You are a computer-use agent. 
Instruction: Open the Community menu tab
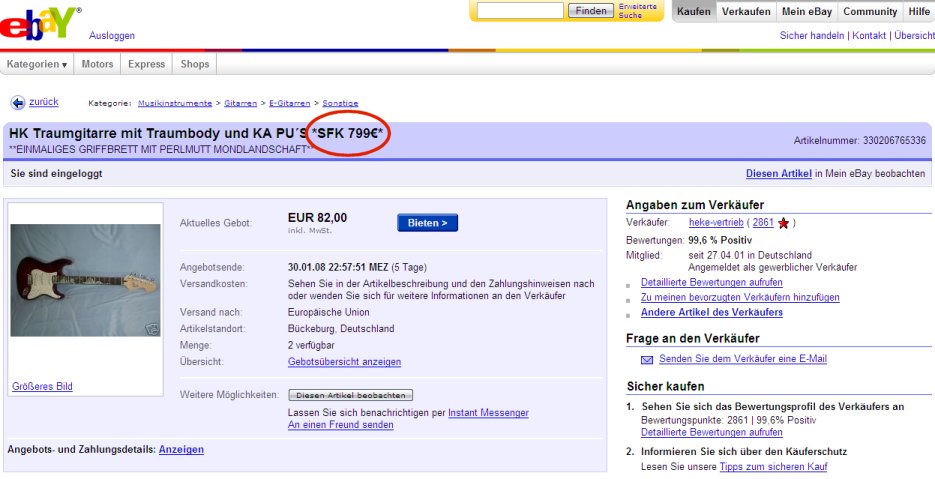870,11
